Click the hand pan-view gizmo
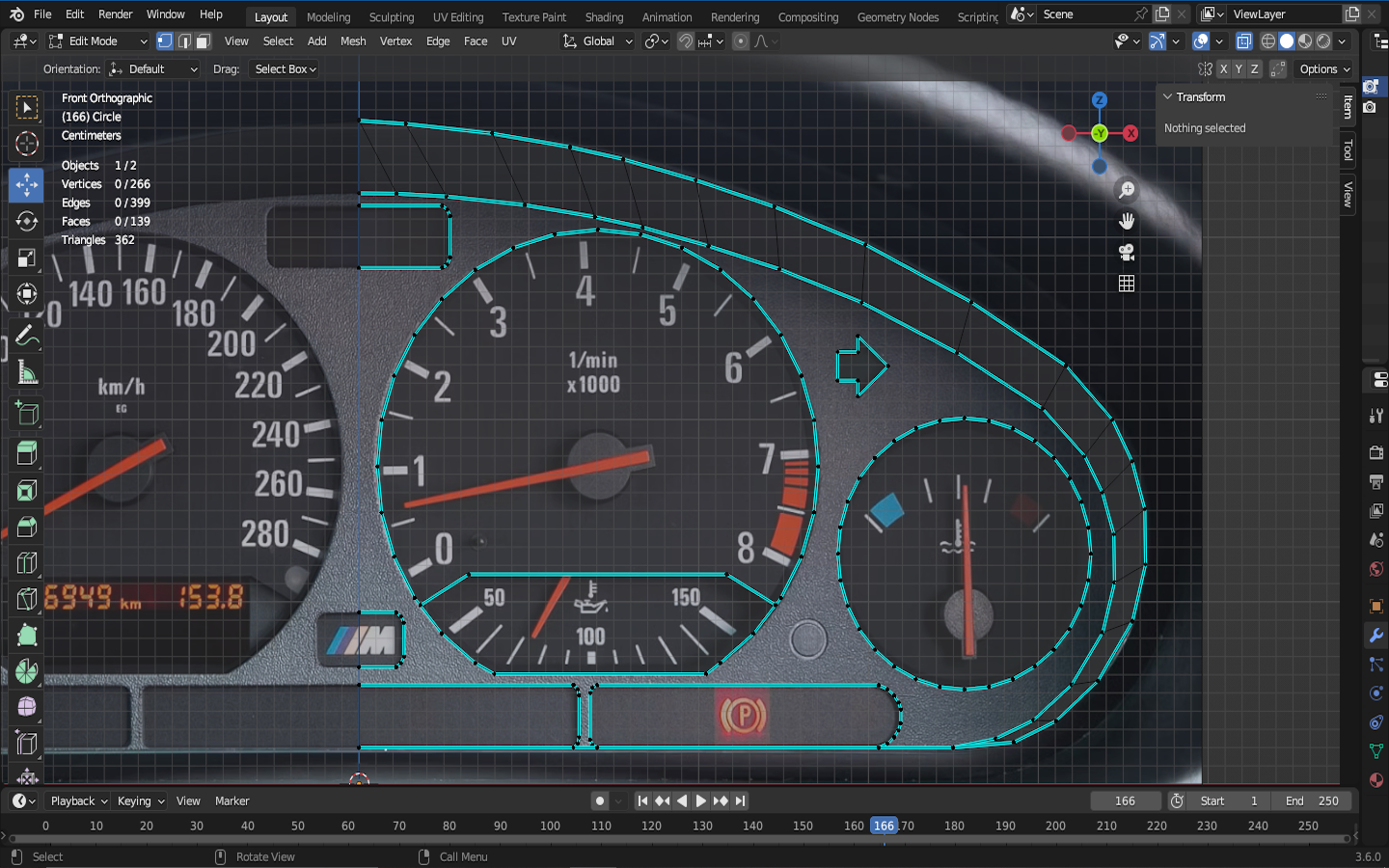1389x868 pixels. tap(1126, 221)
